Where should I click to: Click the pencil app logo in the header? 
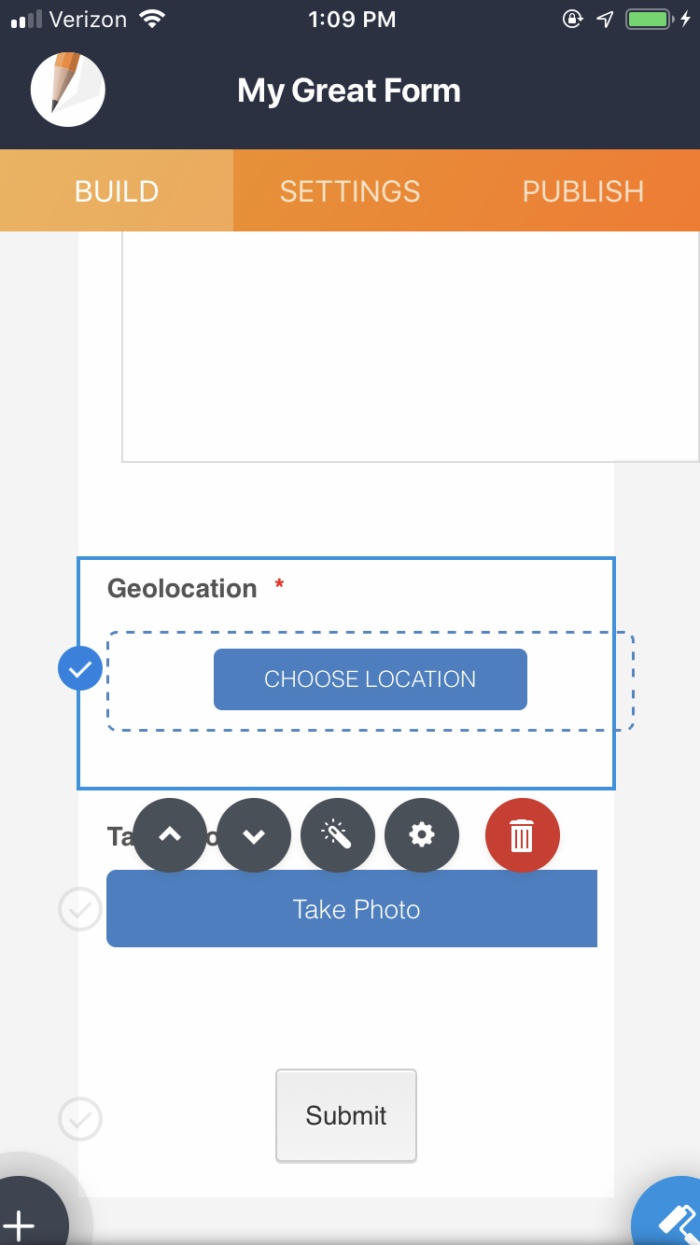pos(67,89)
